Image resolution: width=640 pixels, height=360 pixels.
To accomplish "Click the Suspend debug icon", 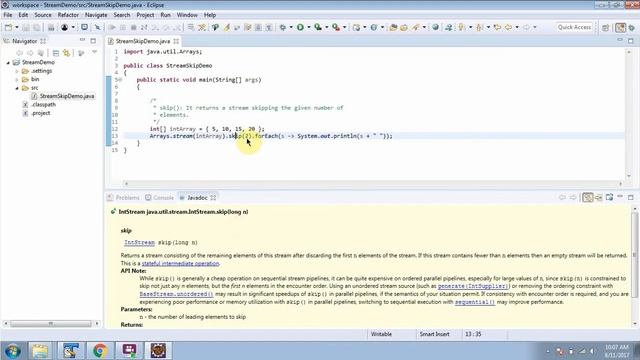I will pos(123,27).
